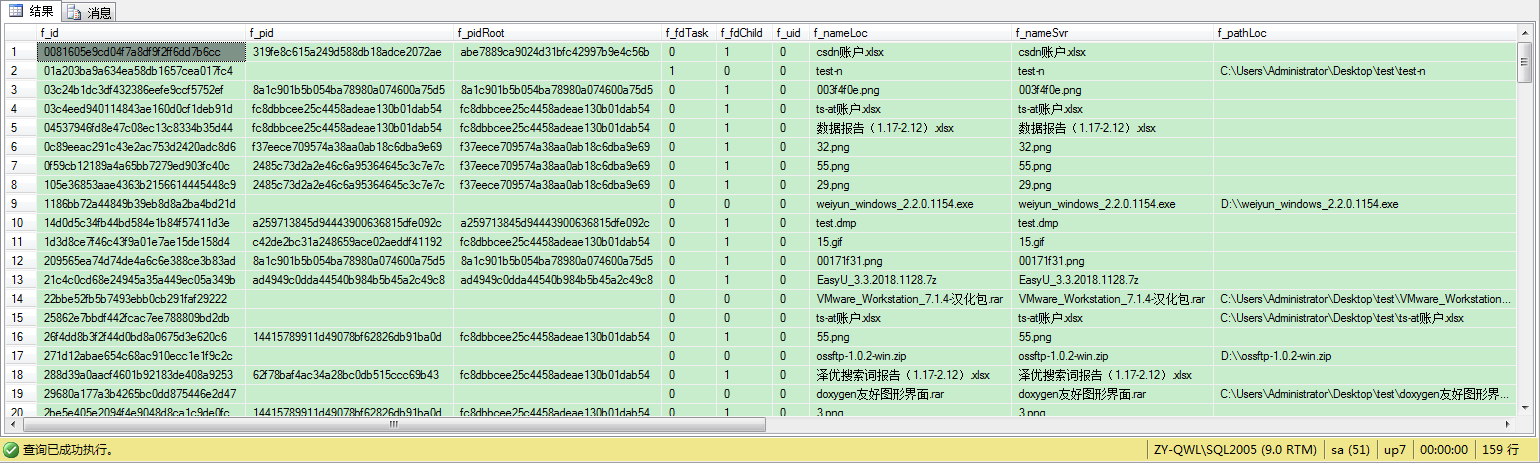Select the f_fdChild column header
This screenshot has width=1540, height=463.
743,33
